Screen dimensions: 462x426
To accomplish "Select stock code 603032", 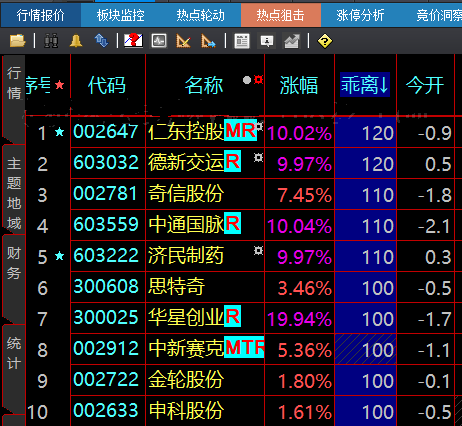I will [106, 162].
